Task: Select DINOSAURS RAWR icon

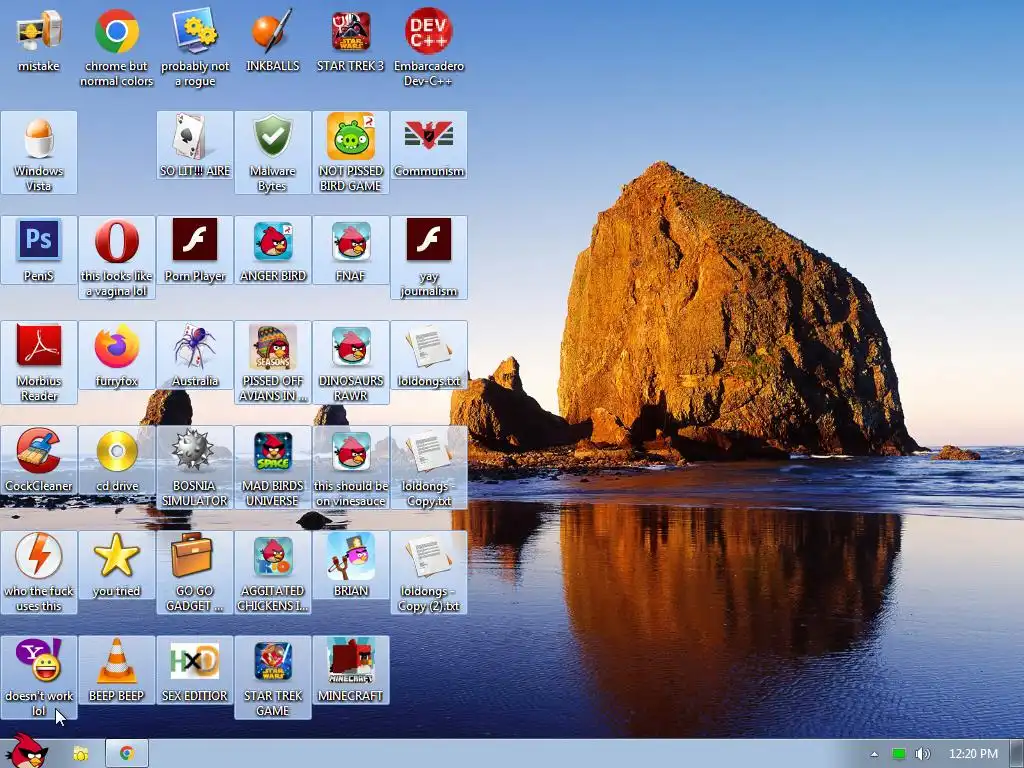Action: pyautogui.click(x=351, y=345)
